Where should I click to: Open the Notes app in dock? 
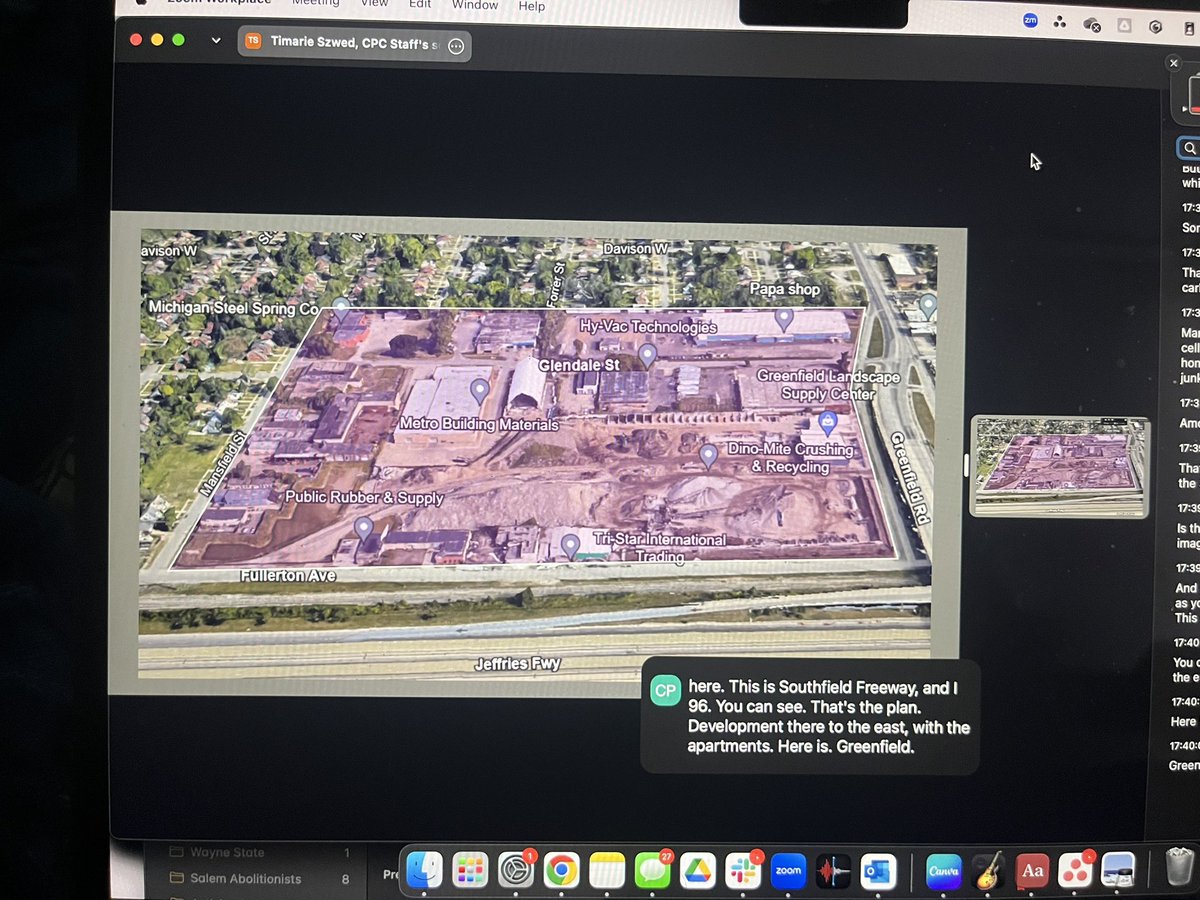(607, 871)
